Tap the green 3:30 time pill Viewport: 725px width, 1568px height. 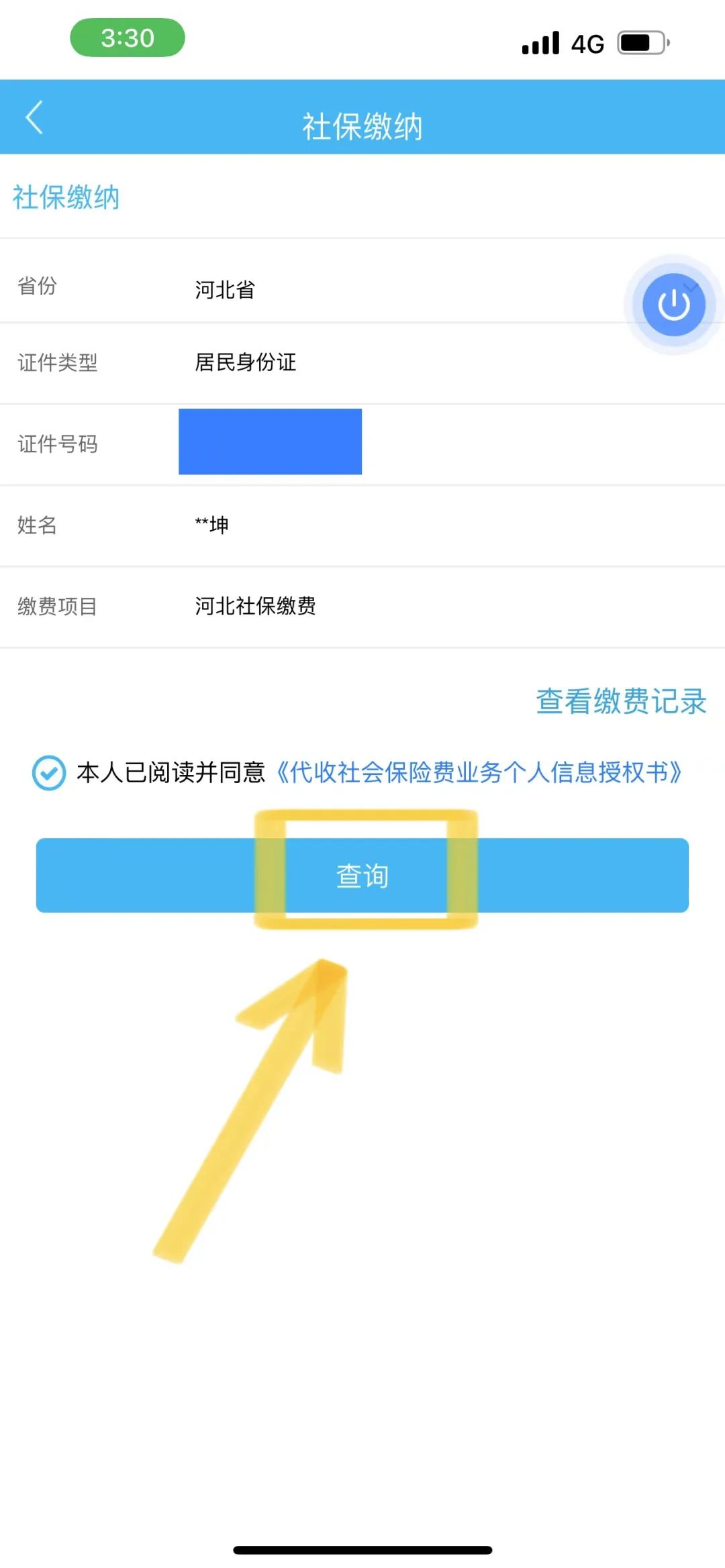(x=128, y=38)
